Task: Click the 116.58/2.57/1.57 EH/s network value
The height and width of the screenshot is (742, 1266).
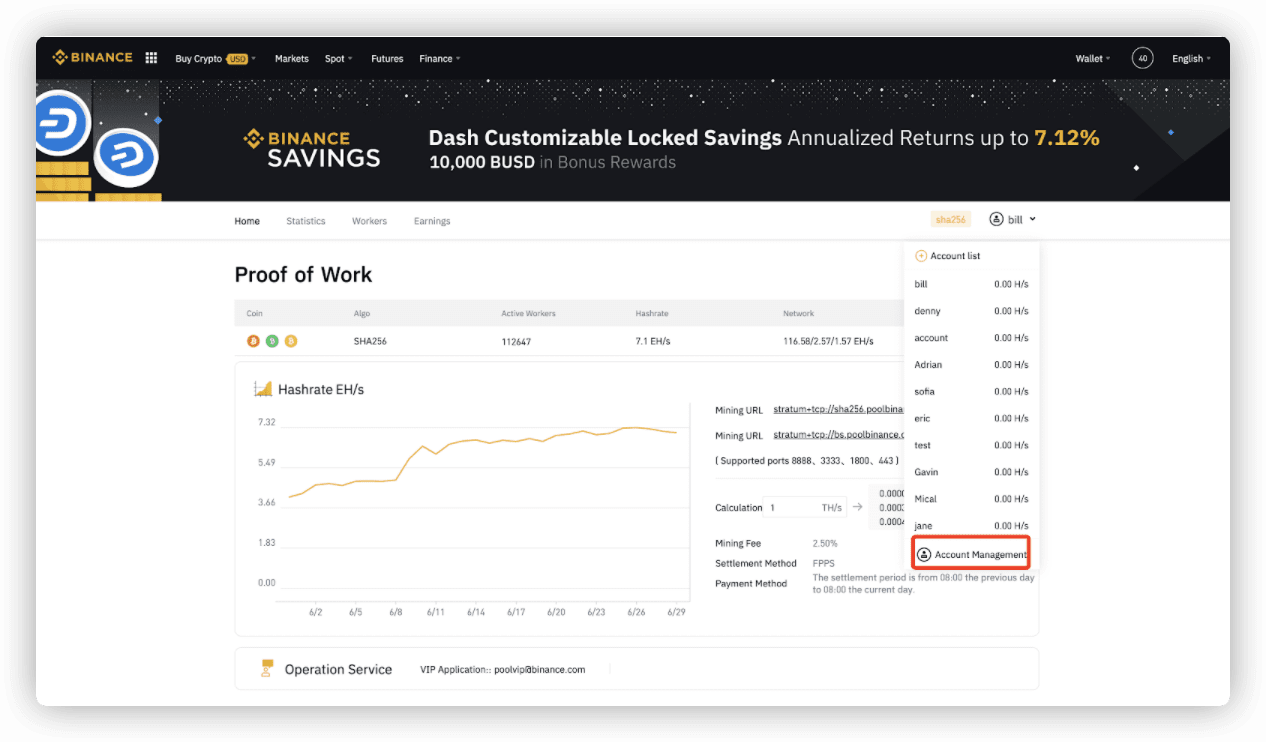Action: coord(828,342)
